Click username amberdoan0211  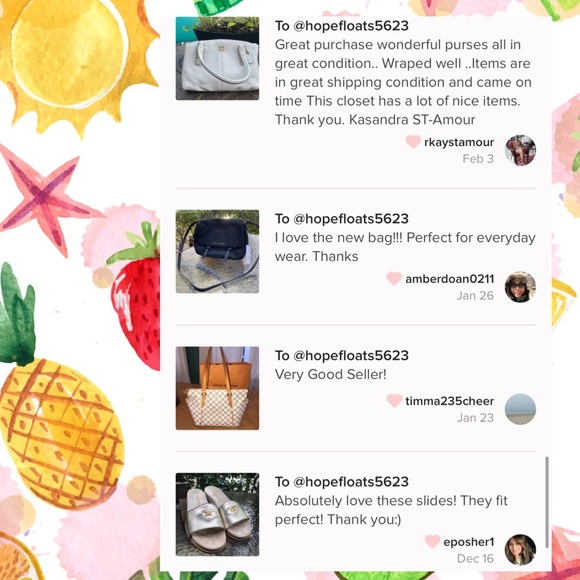click(x=450, y=279)
